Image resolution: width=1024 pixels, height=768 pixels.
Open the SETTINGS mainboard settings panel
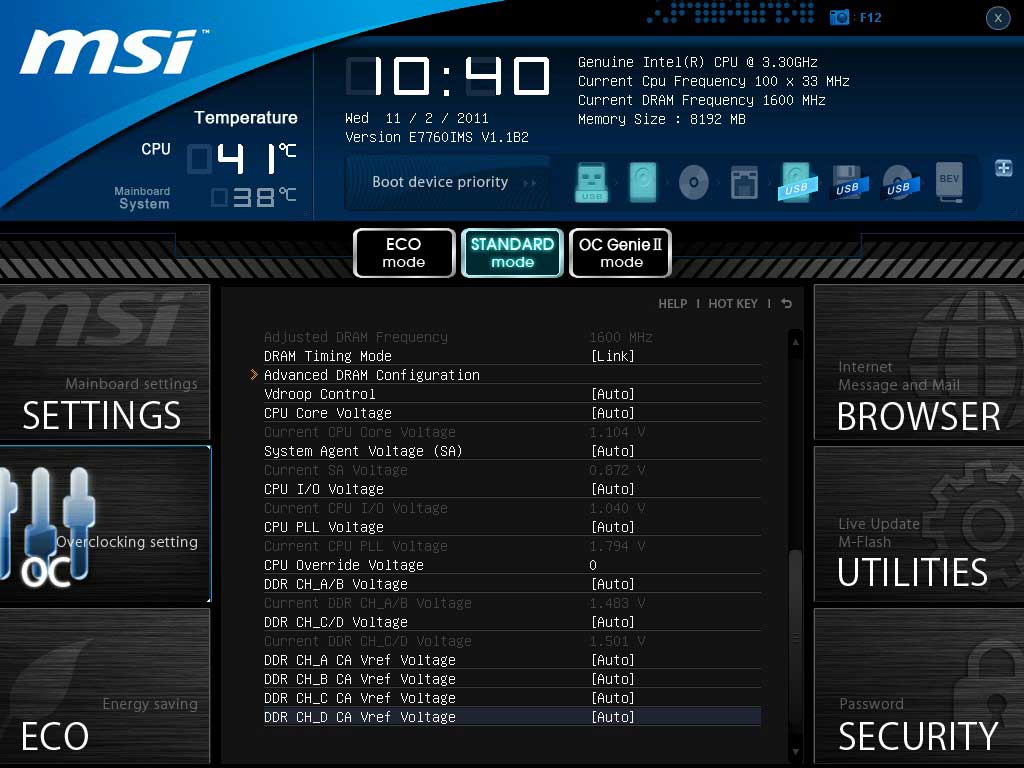click(104, 362)
